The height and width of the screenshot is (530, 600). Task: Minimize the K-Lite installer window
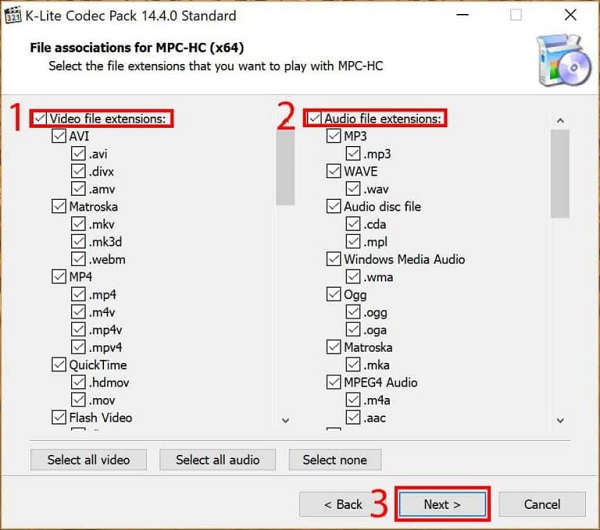[463, 15]
